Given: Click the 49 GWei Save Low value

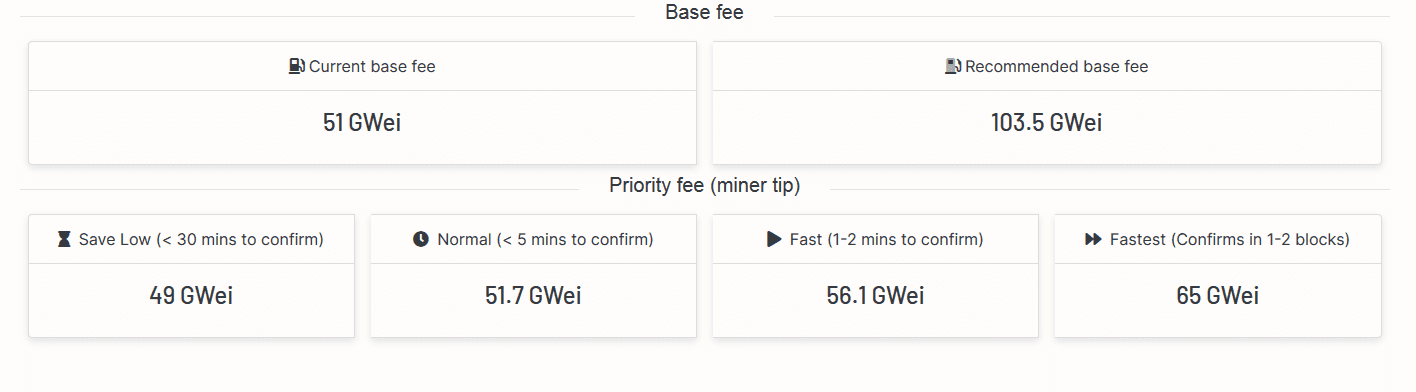Looking at the screenshot, I should [x=191, y=296].
